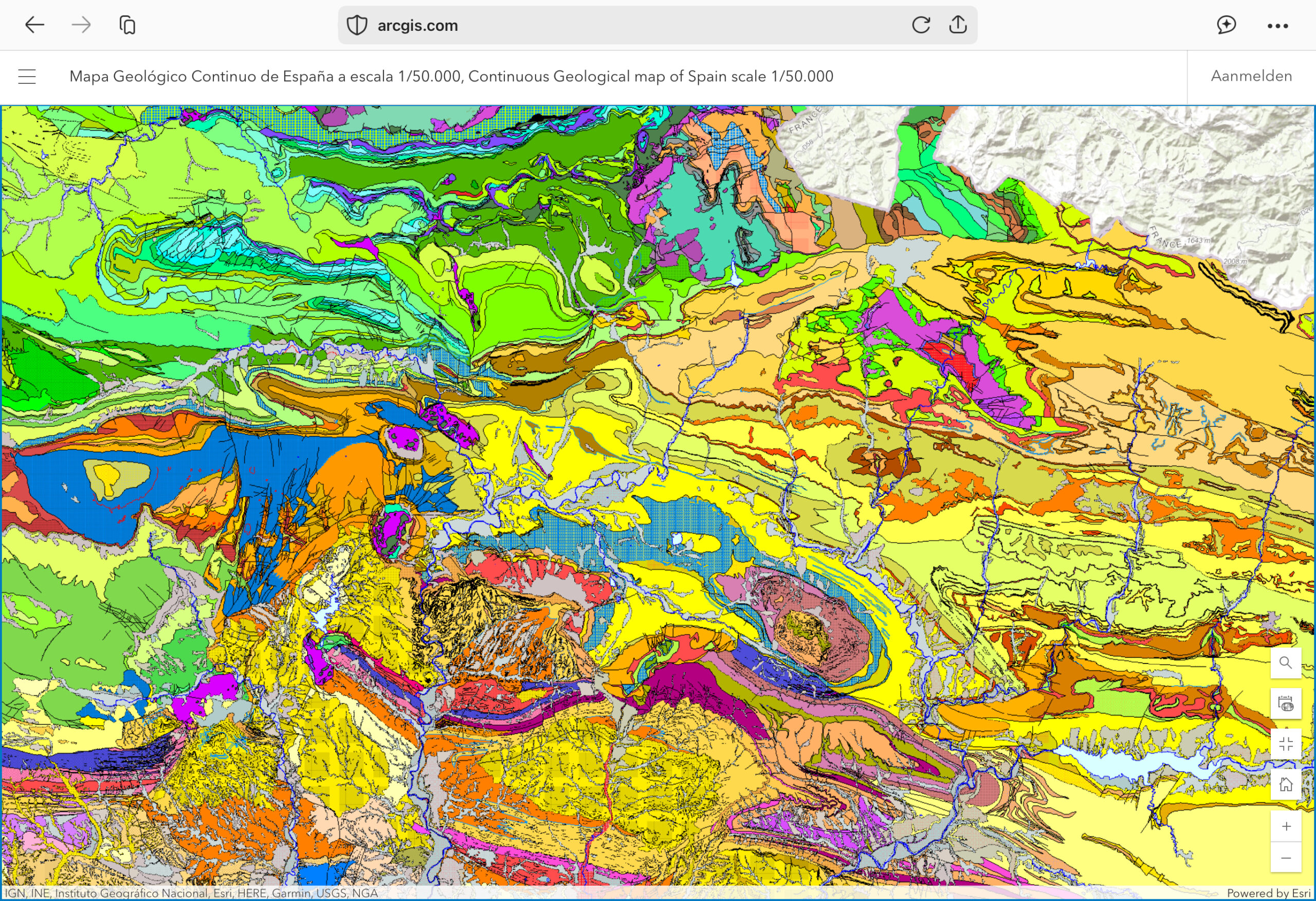
Task: Click the copy tabs icon
Action: pyautogui.click(x=127, y=25)
